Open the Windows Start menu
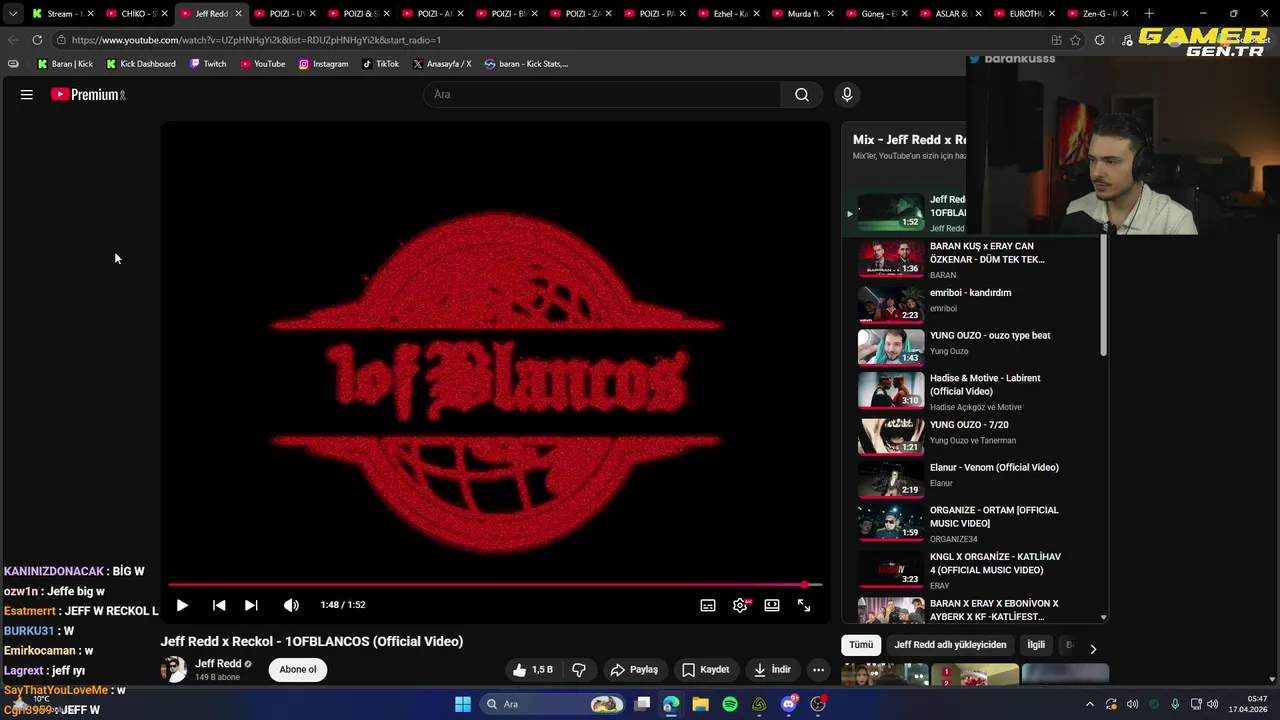The width and height of the screenshot is (1280, 720). tap(463, 704)
